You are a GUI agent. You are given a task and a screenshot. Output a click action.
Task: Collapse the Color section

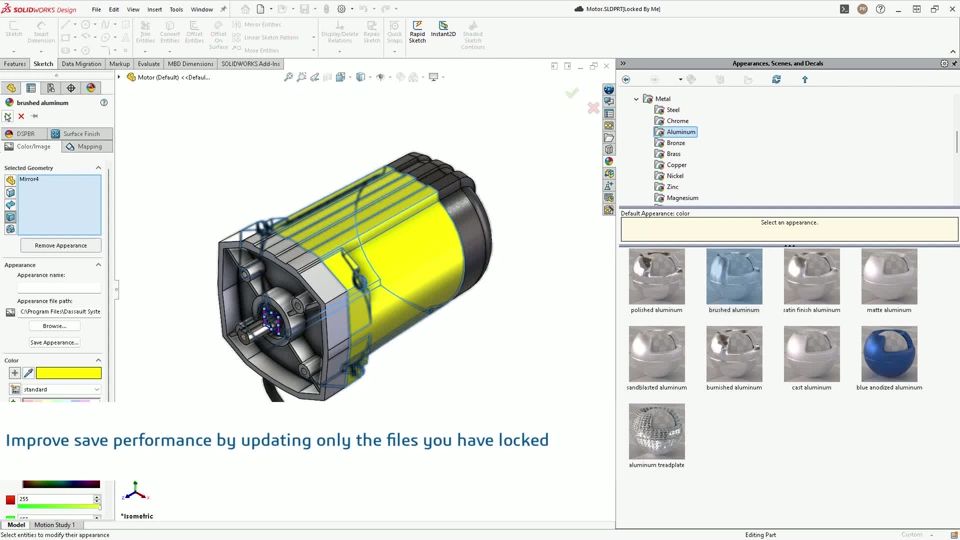pyautogui.click(x=98, y=361)
